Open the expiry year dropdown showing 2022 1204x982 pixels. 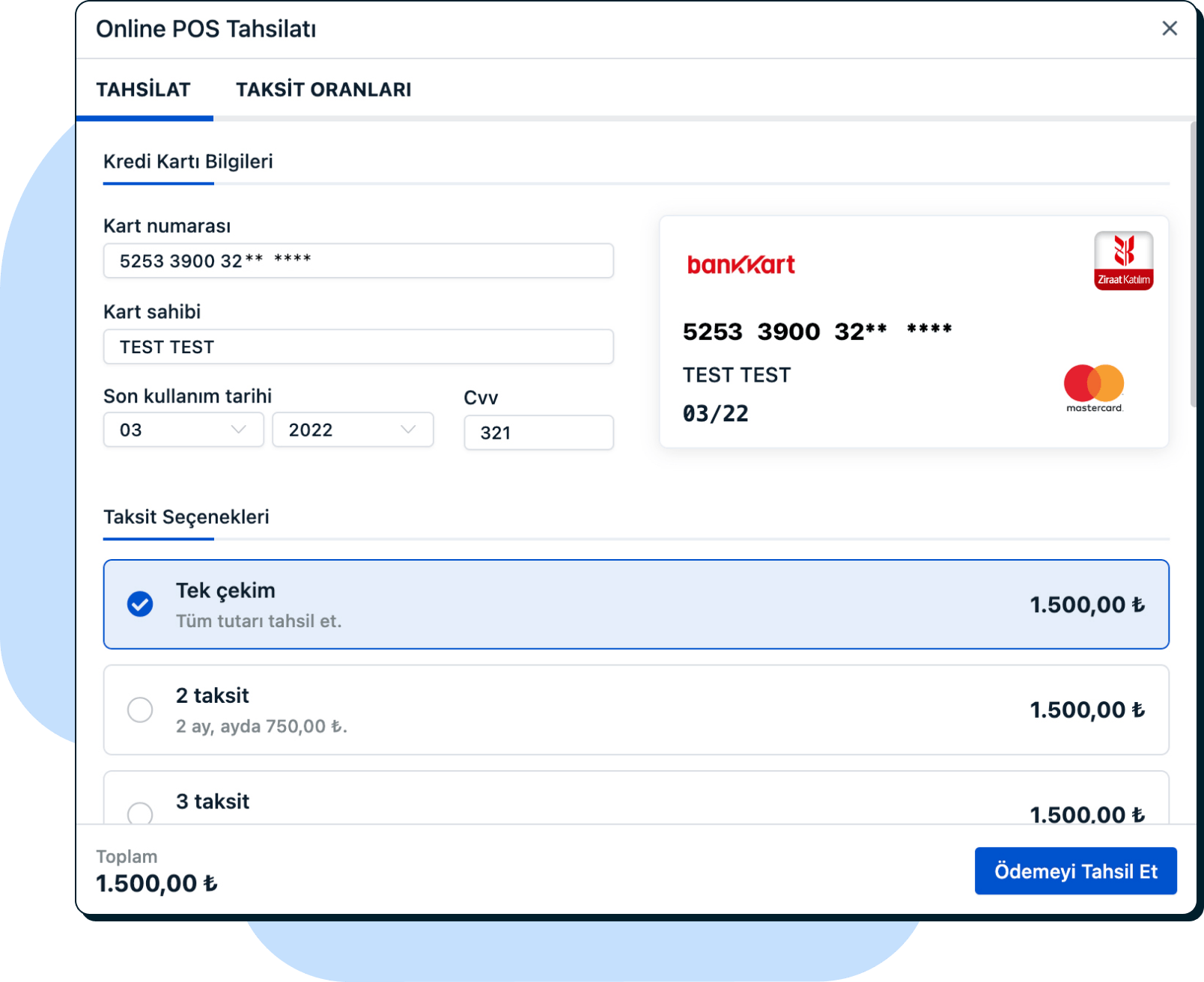353,430
